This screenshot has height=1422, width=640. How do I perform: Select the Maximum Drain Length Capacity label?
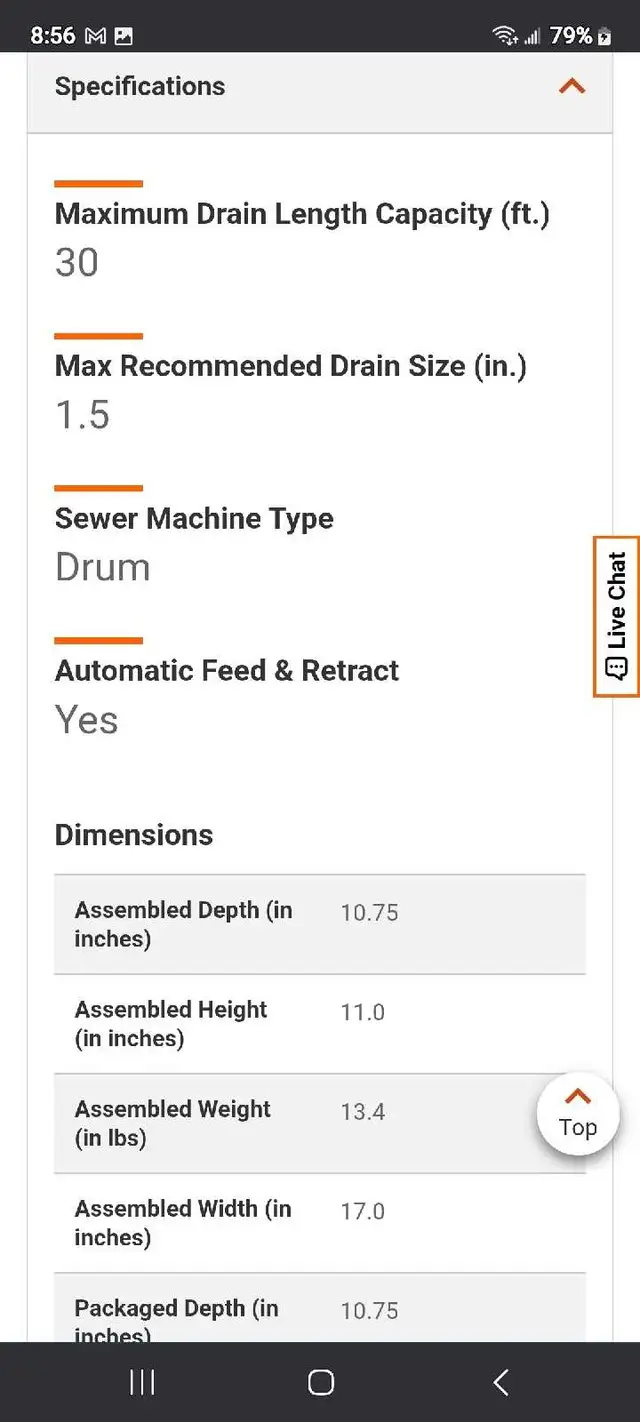(302, 214)
